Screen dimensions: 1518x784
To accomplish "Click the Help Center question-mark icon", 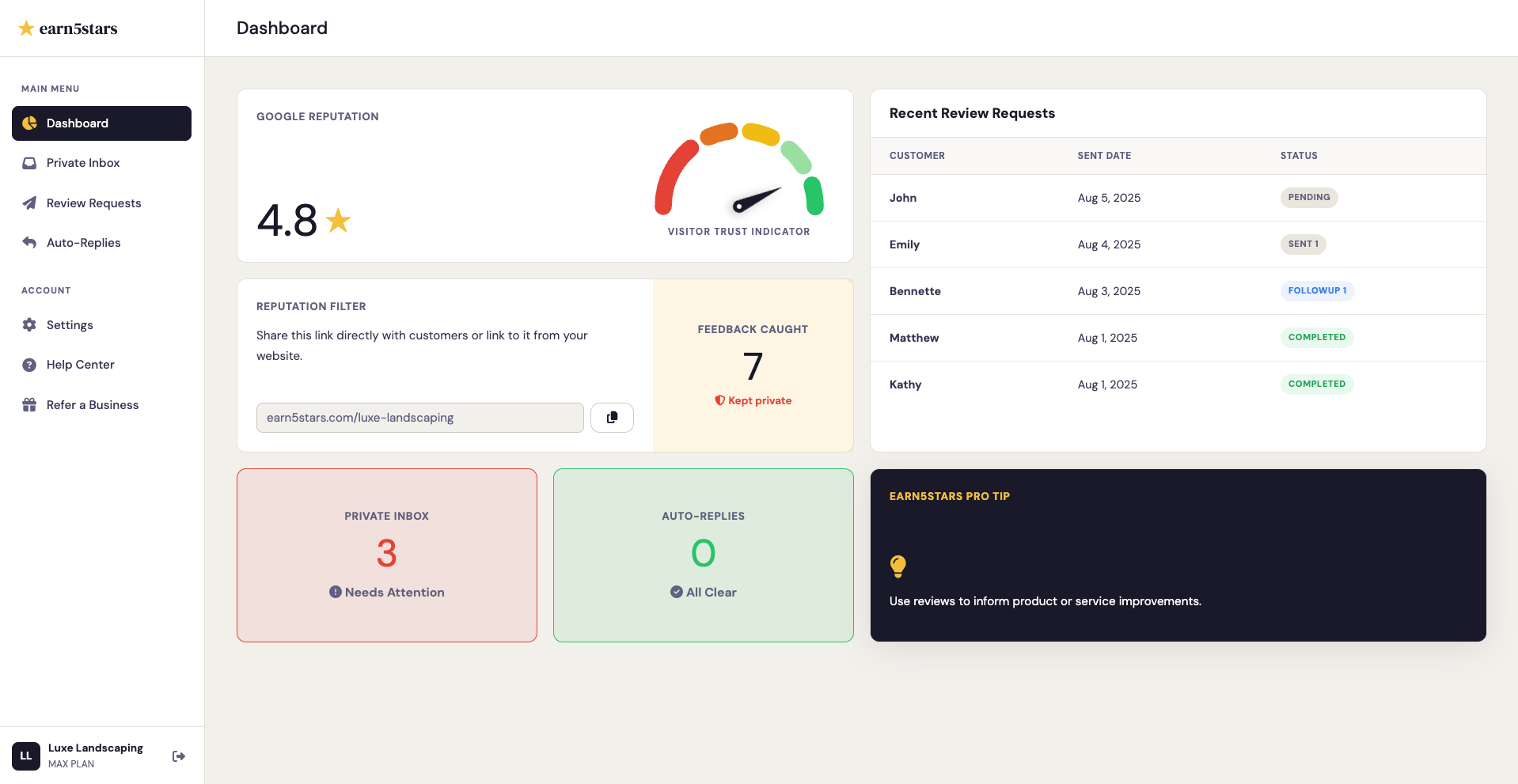I will [29, 365].
